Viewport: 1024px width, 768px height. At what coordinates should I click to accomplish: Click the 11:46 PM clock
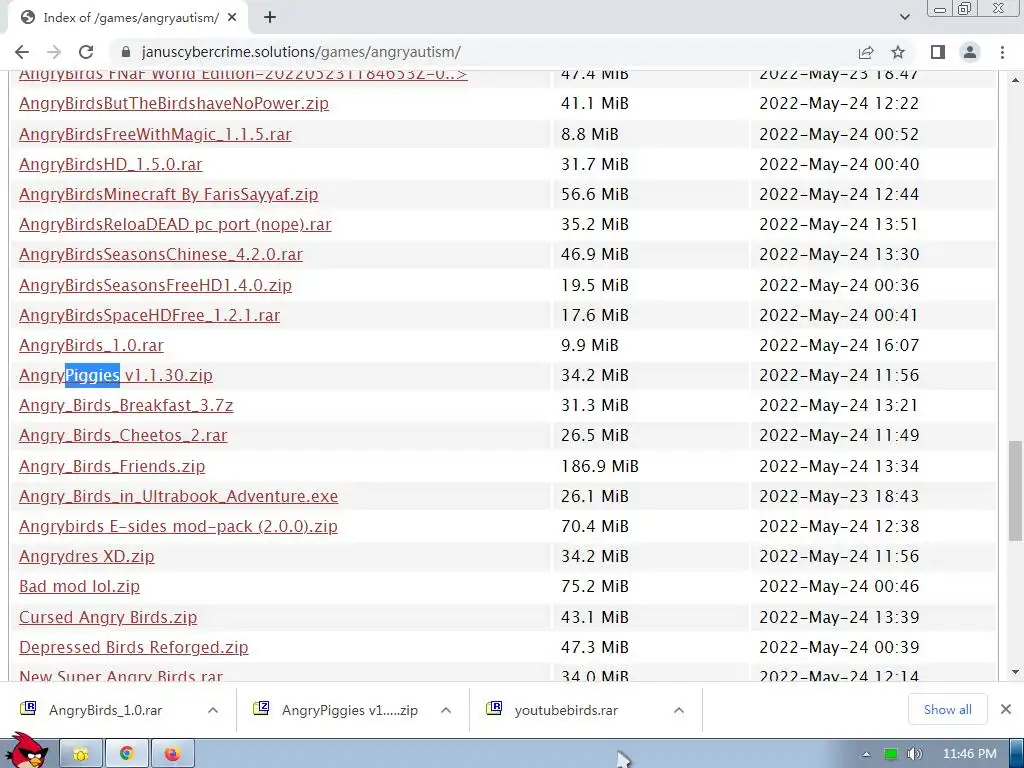970,754
